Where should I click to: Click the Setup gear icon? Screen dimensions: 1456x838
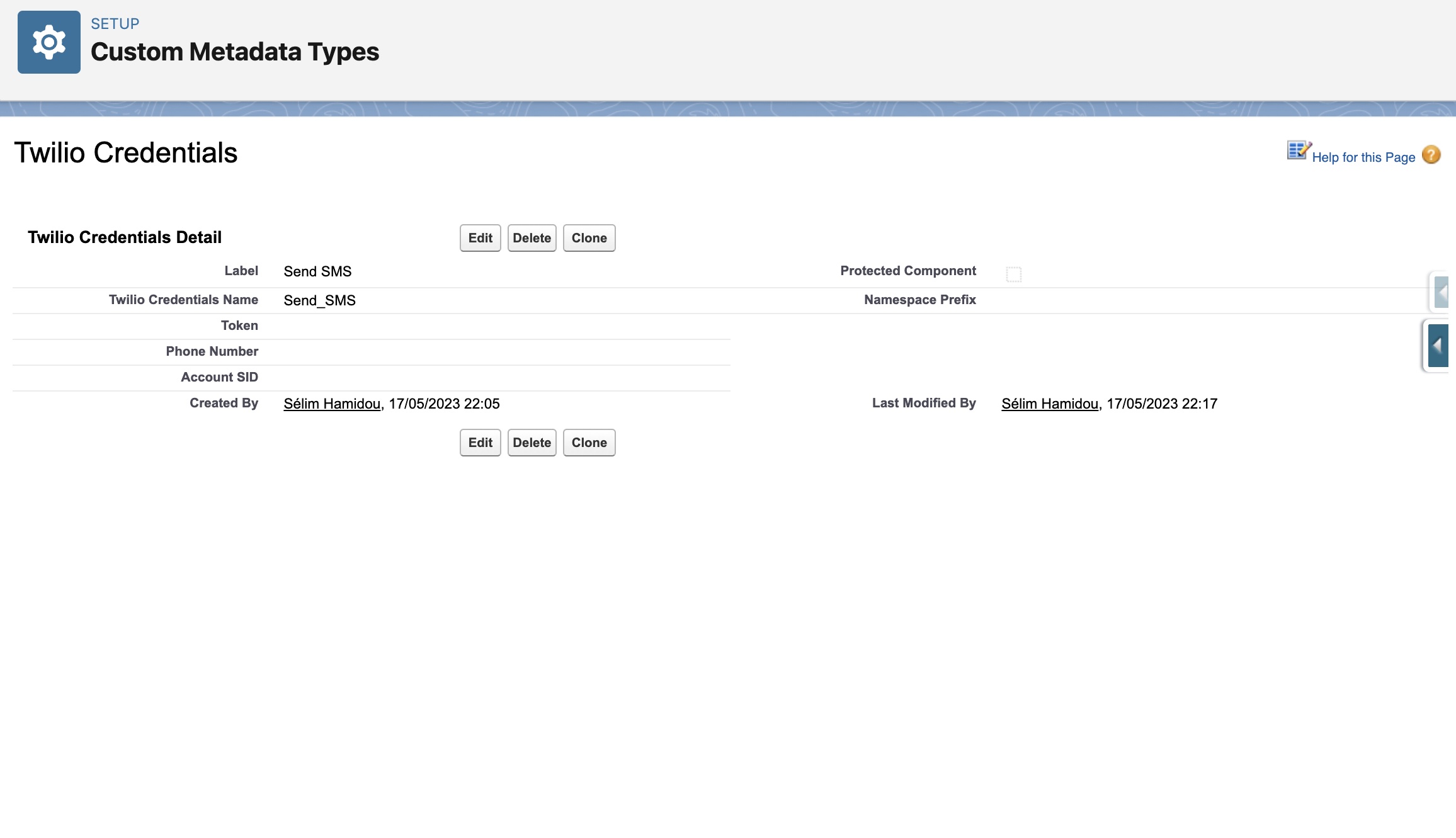pyautogui.click(x=49, y=42)
